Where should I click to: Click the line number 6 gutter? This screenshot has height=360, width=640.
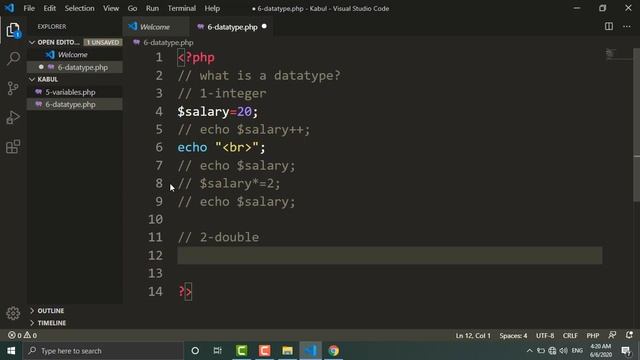pos(159,147)
